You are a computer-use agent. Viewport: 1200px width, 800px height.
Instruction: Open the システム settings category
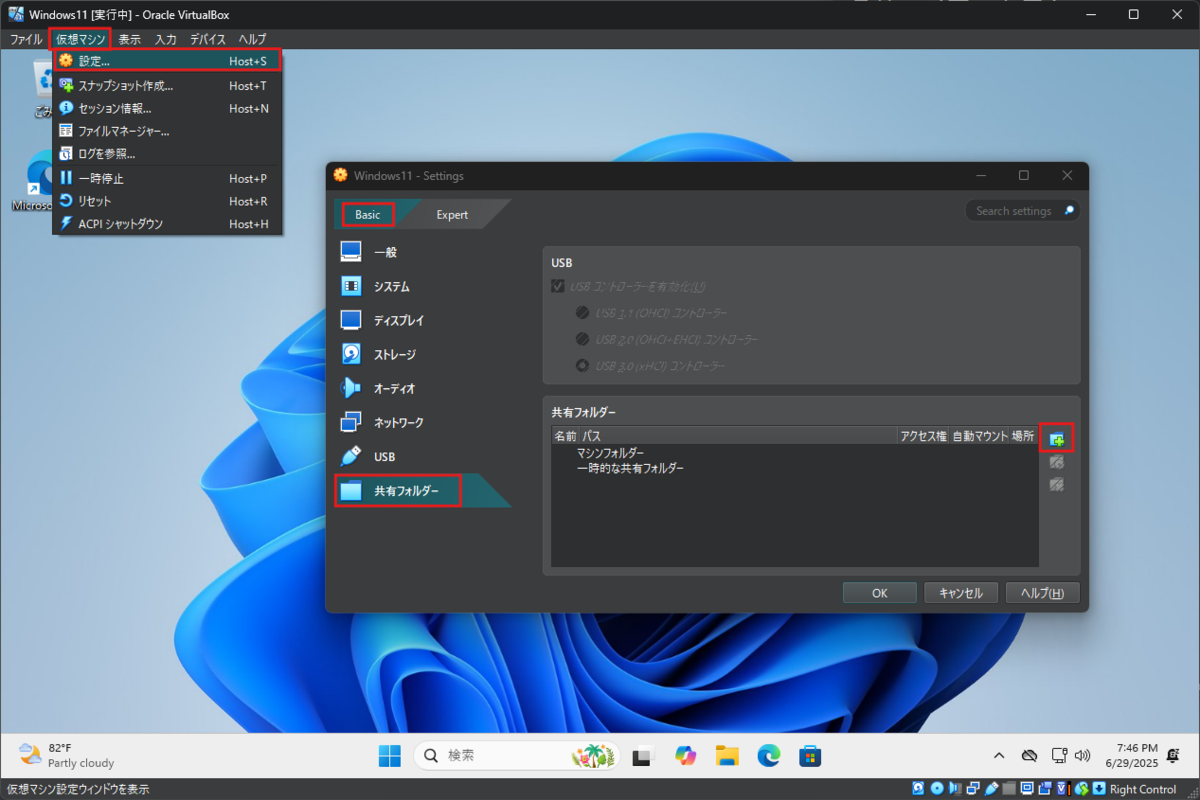point(422,286)
